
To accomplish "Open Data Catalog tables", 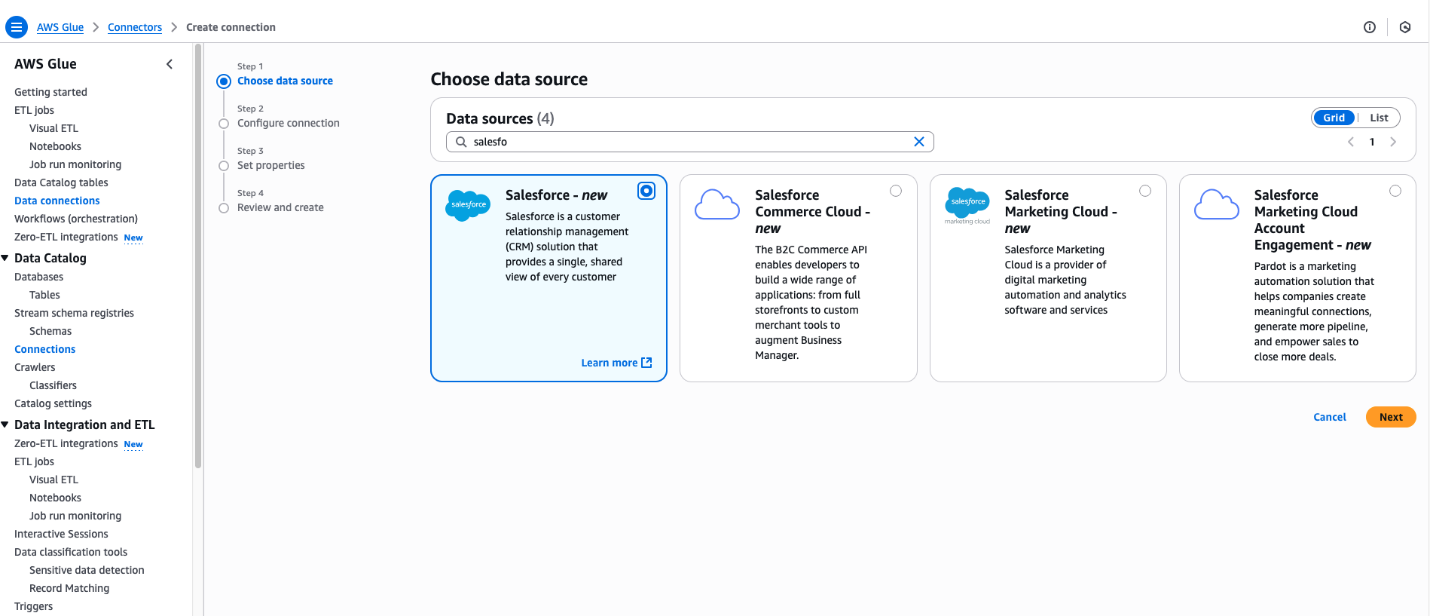I will [61, 182].
